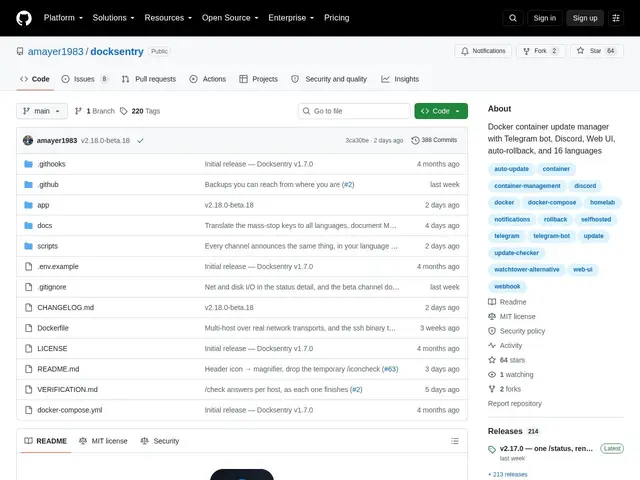Expand the Solutions menu
This screenshot has width=640, height=480.
point(113,18)
